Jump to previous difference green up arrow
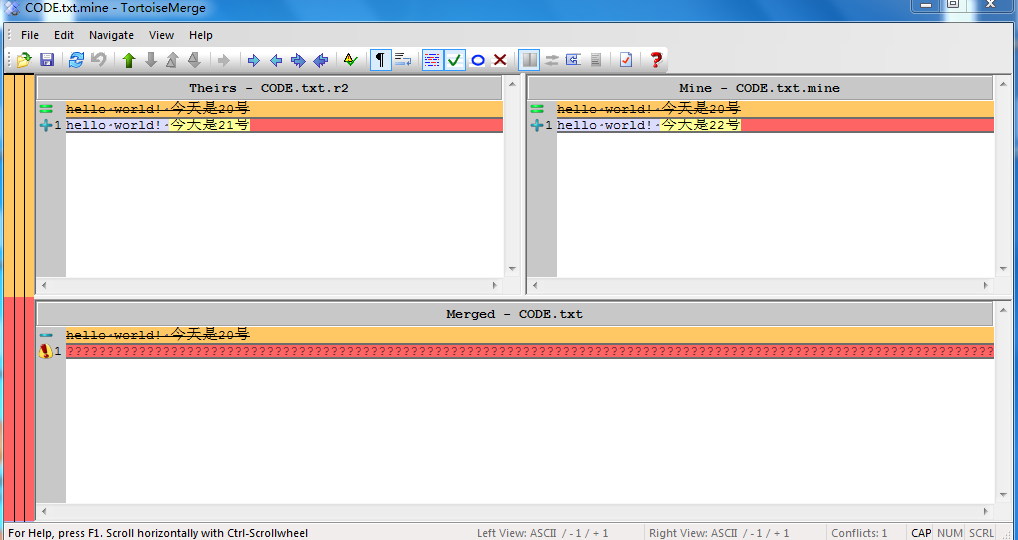 129,60
